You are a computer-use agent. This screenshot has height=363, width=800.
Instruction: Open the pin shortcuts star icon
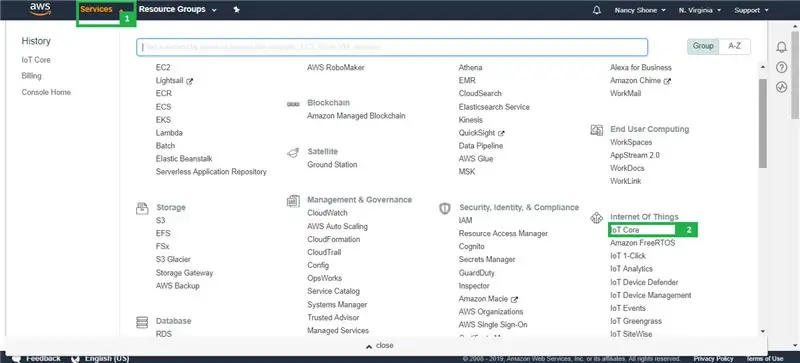point(237,10)
